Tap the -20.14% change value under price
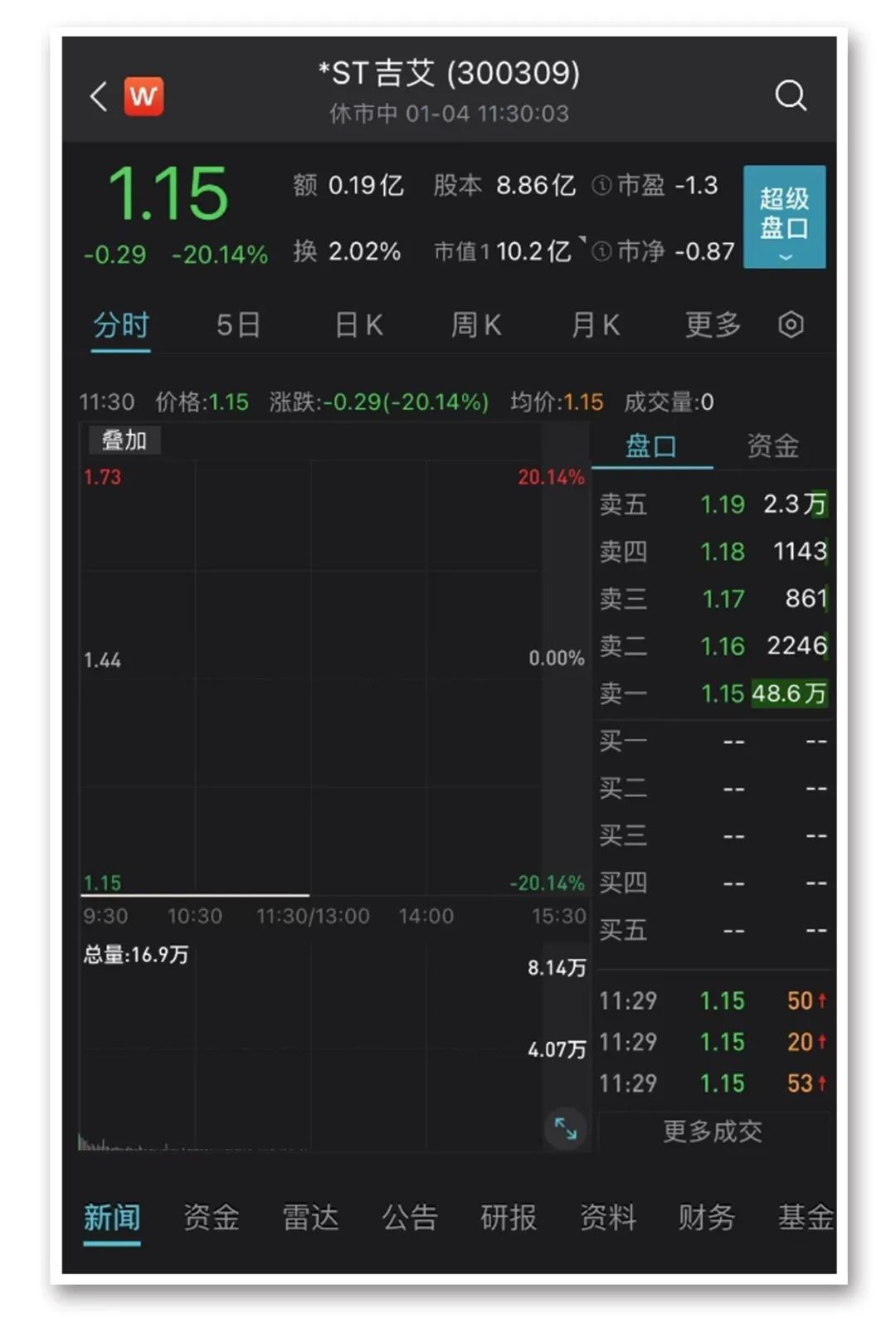This screenshot has height=1319, width=896. pos(220,255)
